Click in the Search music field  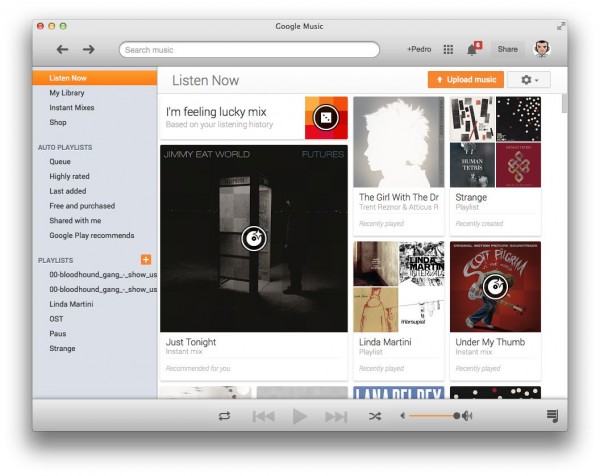[249, 50]
